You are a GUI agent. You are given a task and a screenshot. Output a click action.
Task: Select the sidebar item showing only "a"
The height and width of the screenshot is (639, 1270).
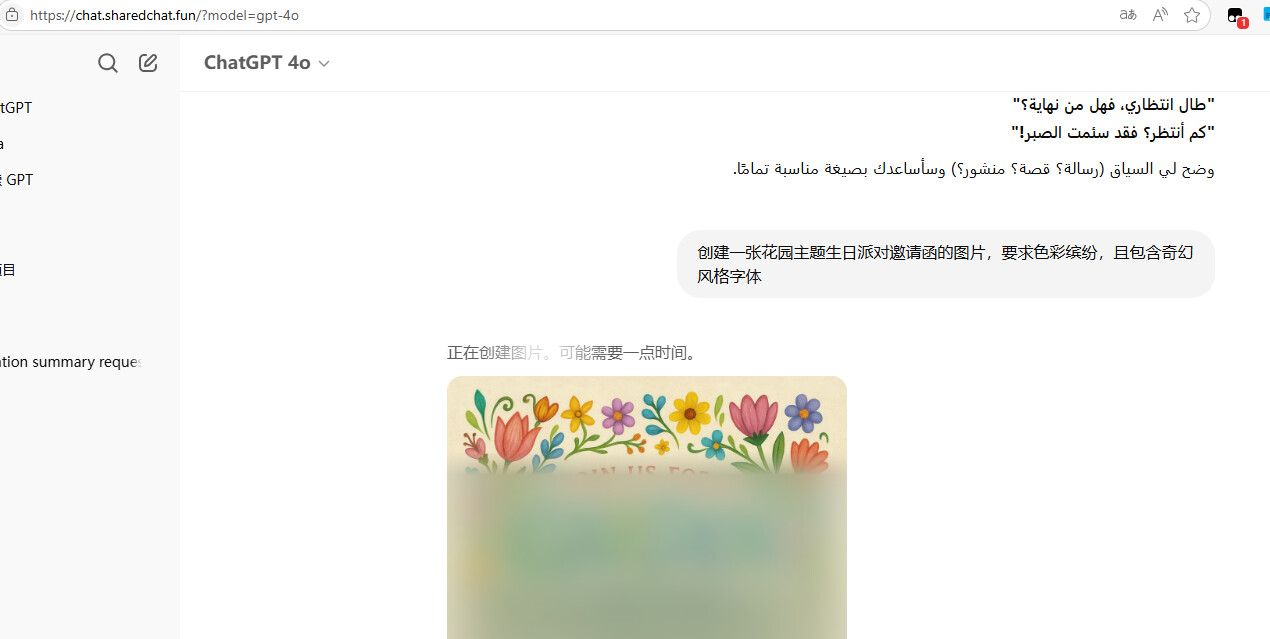[x=3, y=144]
